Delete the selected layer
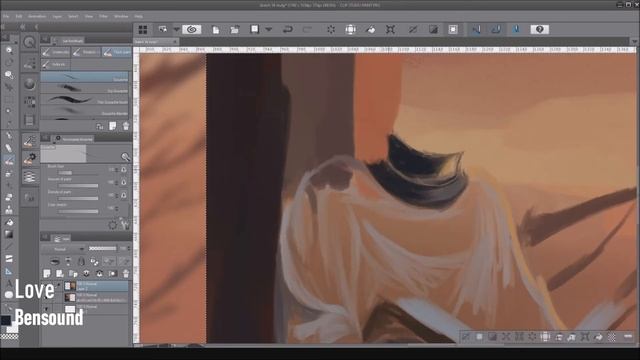The image size is (640, 360). (x=126, y=273)
